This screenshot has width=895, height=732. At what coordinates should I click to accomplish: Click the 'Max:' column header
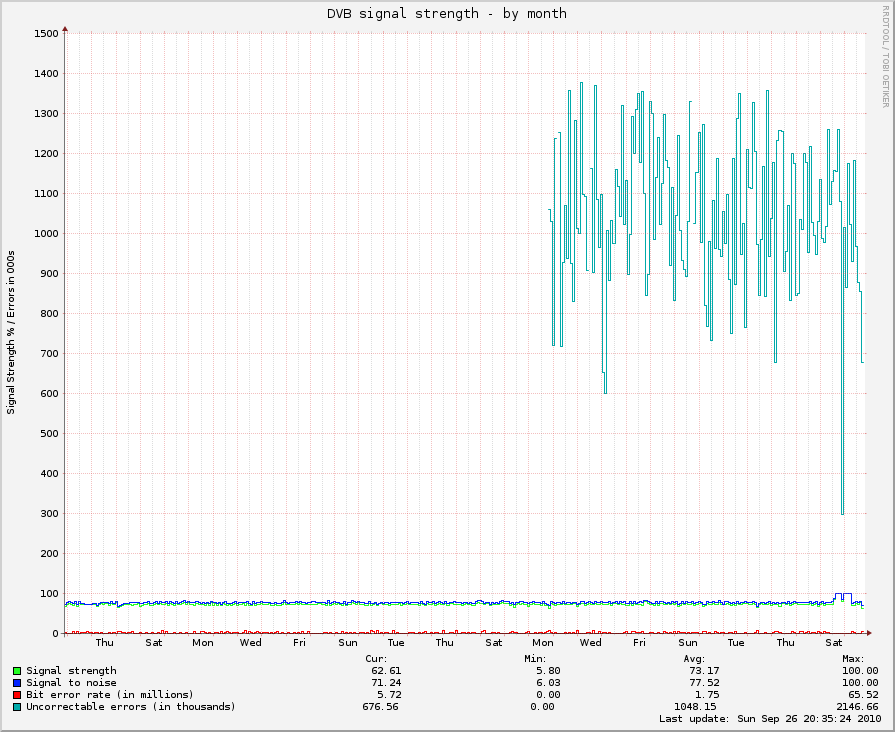(853, 658)
